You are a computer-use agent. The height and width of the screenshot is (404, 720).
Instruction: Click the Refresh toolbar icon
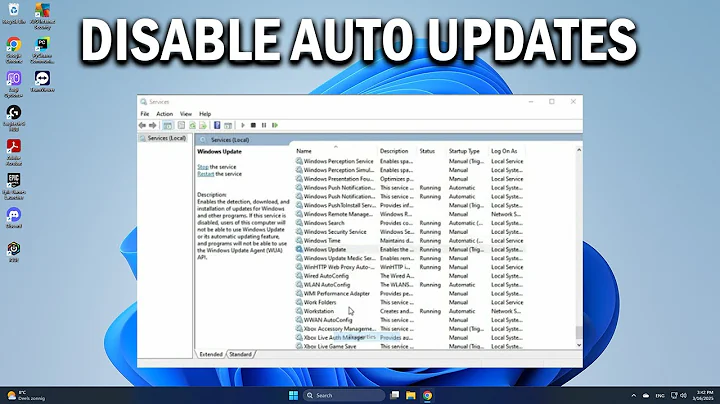192,125
